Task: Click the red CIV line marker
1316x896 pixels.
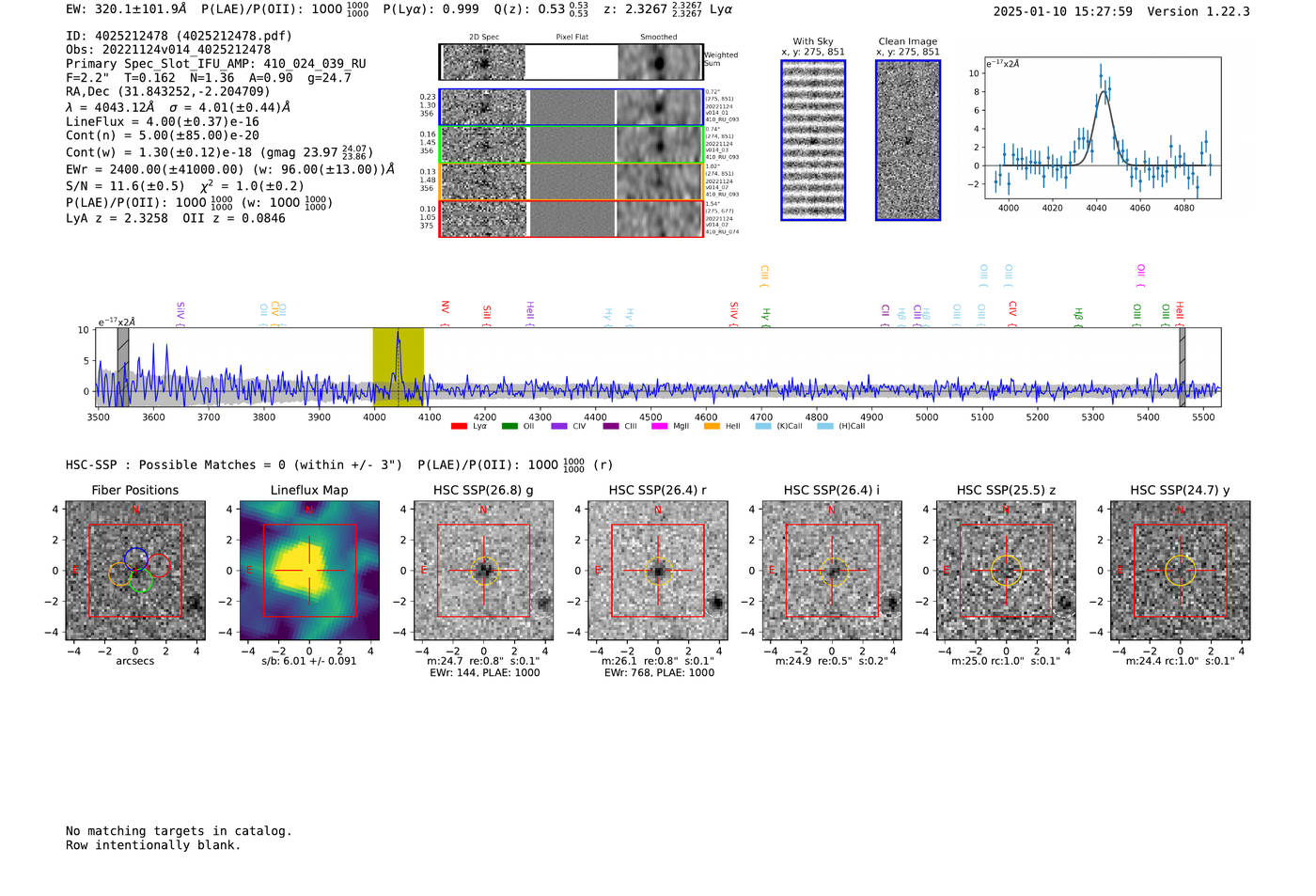Action: click(1012, 313)
